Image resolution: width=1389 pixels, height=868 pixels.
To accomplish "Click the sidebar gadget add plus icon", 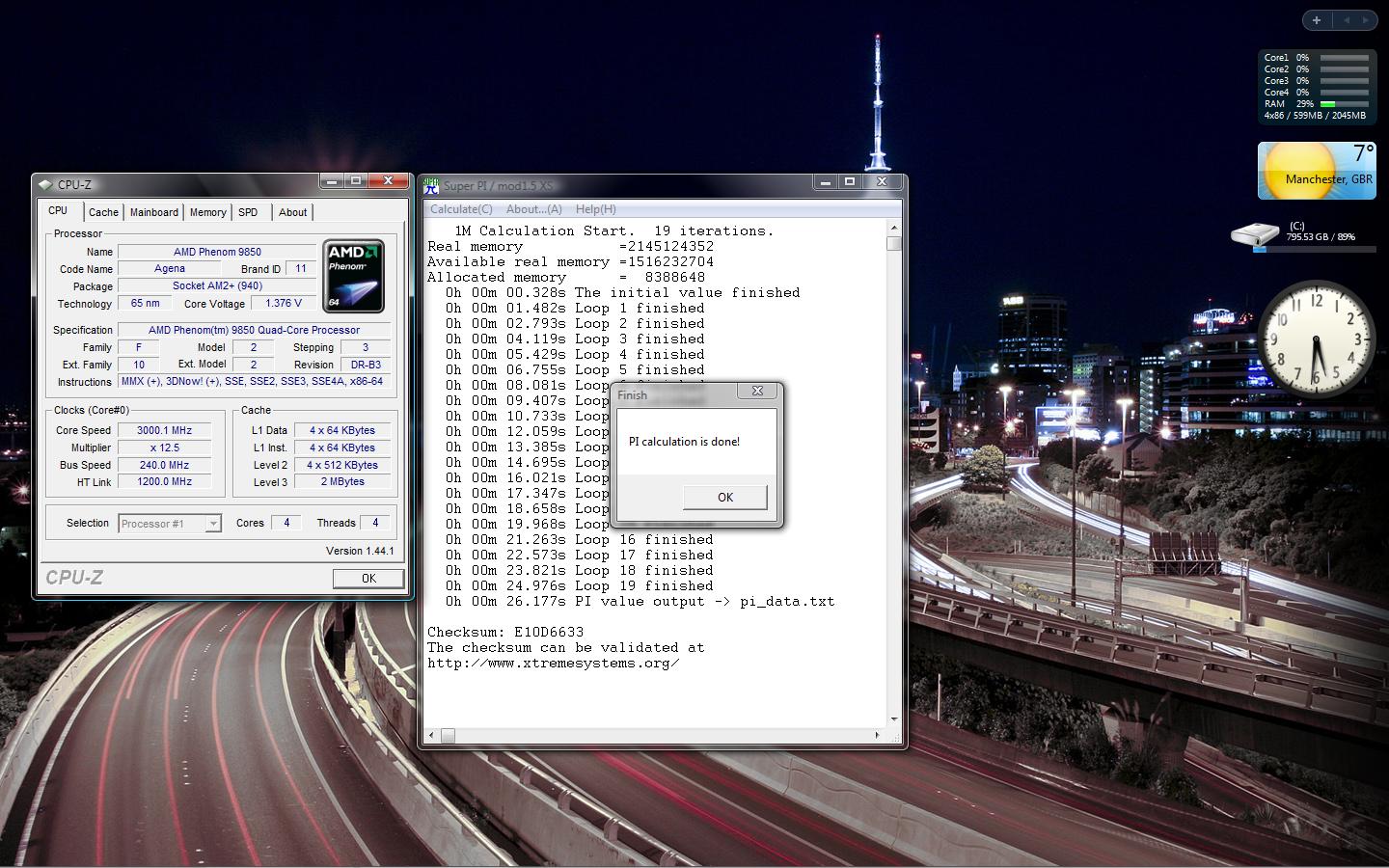I will pyautogui.click(x=1317, y=20).
